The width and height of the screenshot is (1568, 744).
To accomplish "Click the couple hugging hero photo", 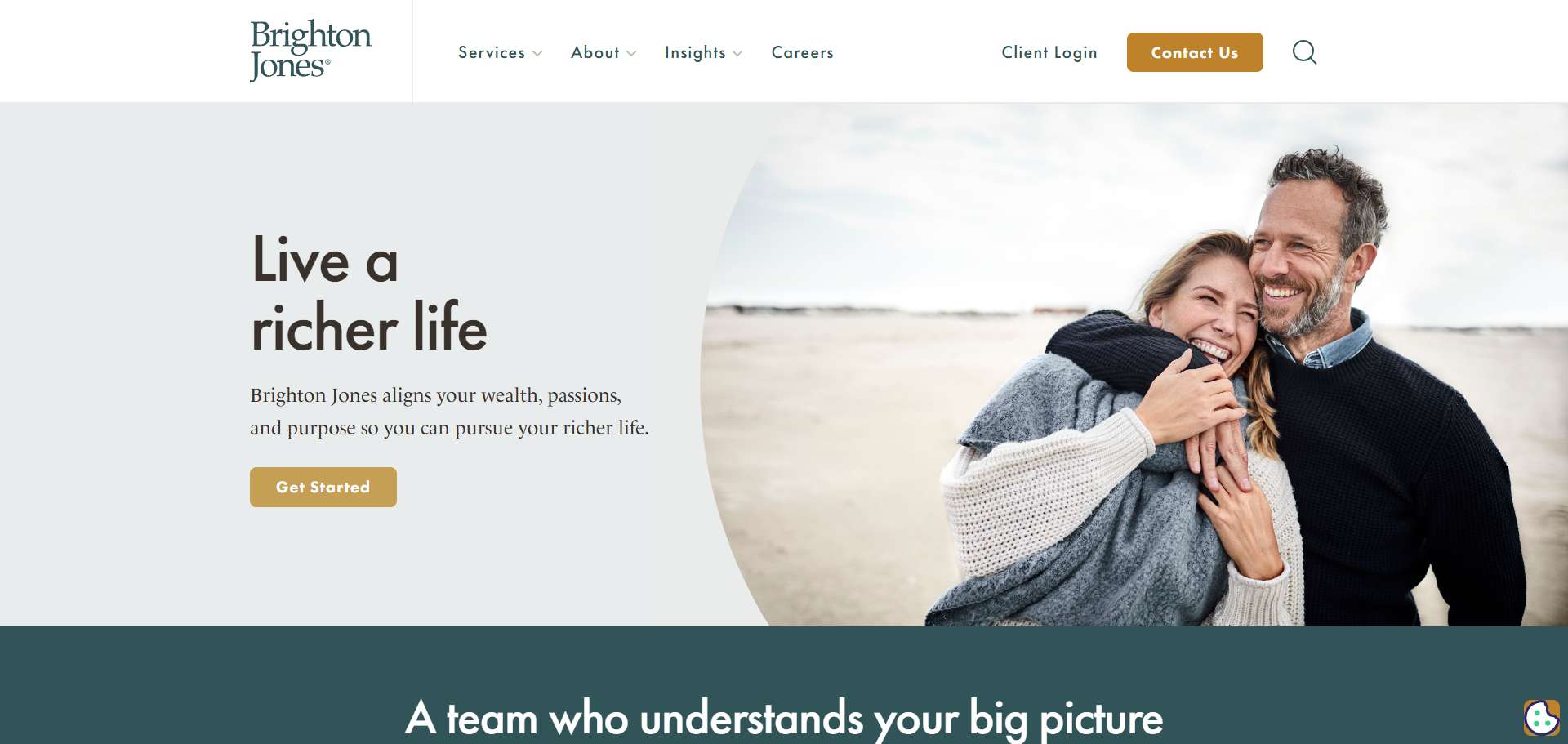I will pos(1134,364).
